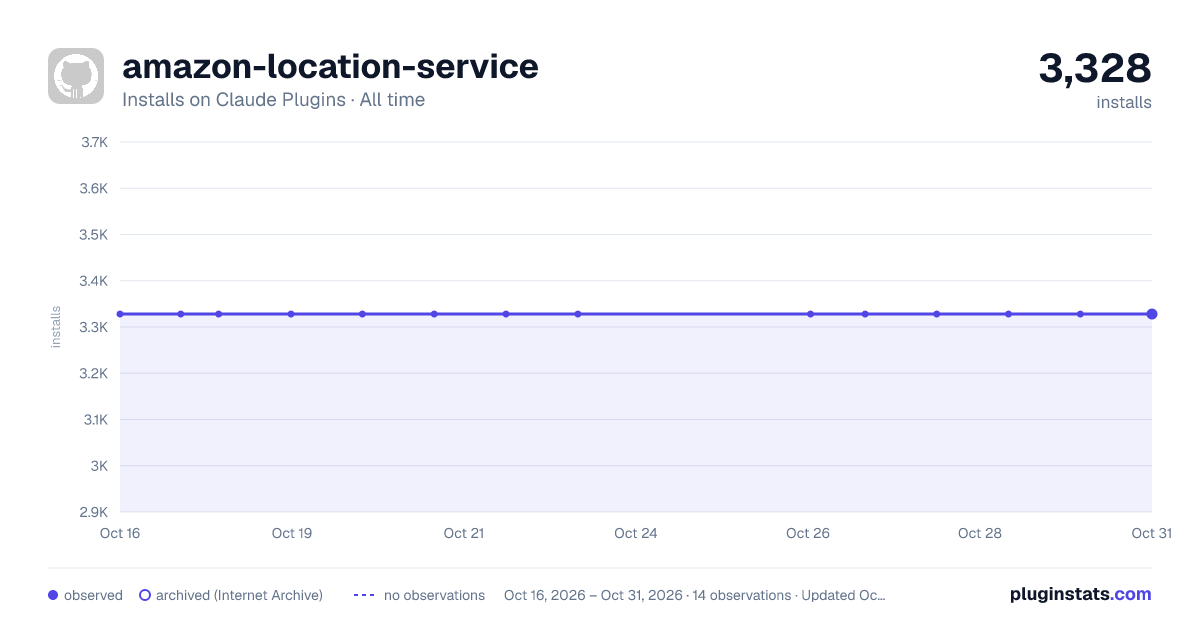The height and width of the screenshot is (630, 1200).
Task: Click the Oct 28 x-axis label
Action: pos(980,533)
